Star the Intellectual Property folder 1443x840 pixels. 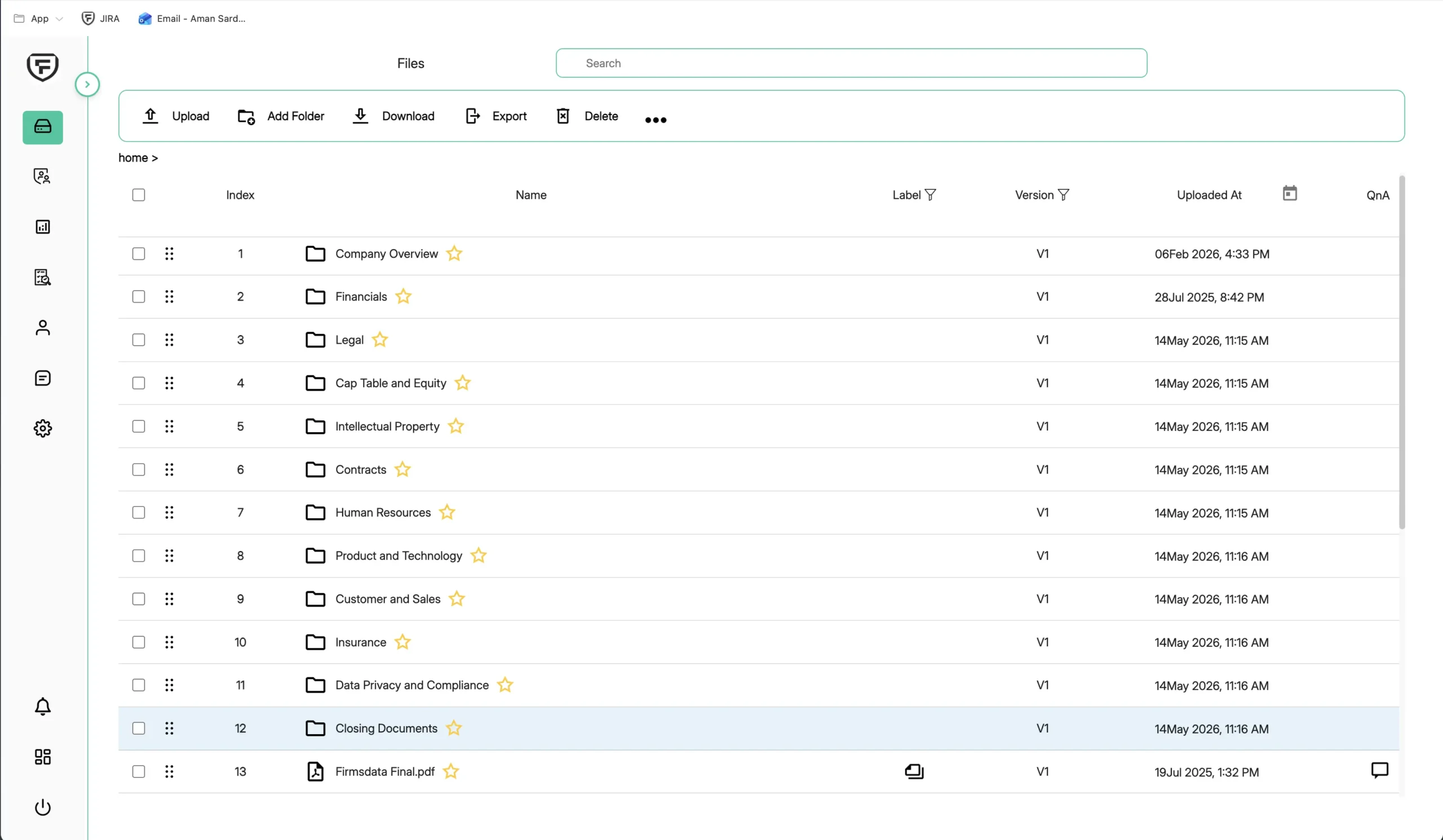(x=456, y=426)
